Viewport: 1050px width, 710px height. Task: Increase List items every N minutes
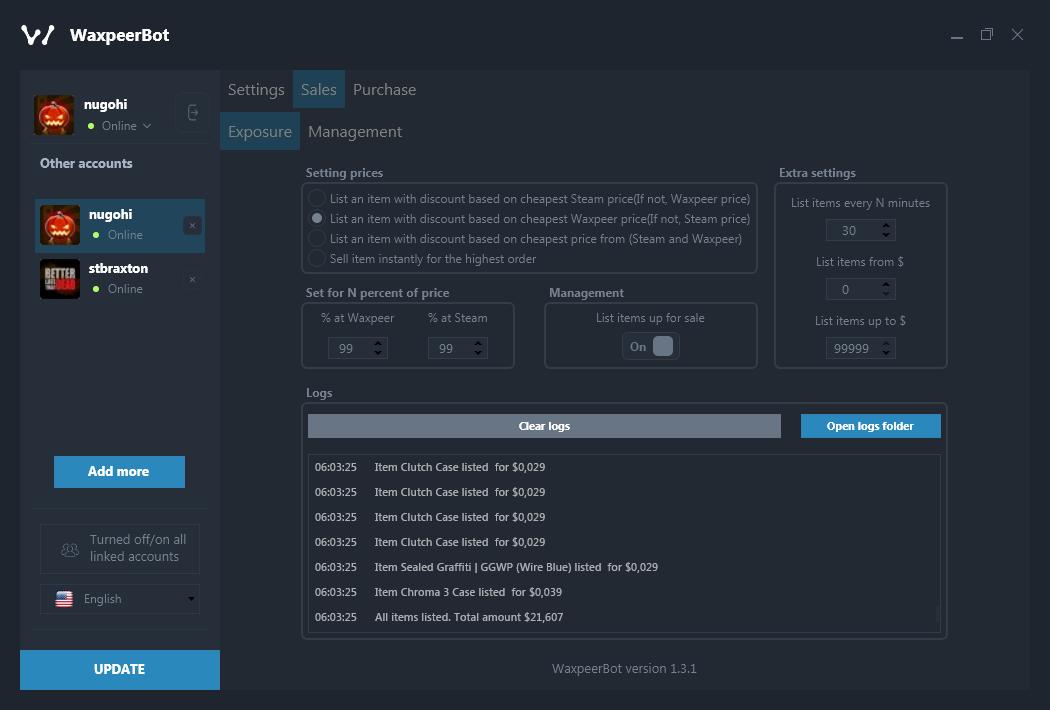pyautogui.click(x=886, y=226)
